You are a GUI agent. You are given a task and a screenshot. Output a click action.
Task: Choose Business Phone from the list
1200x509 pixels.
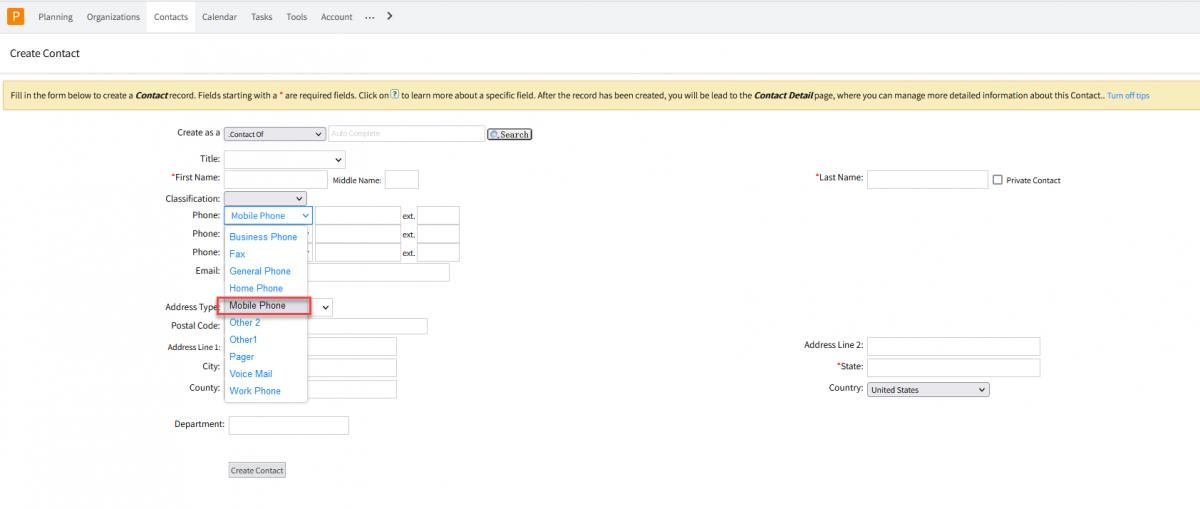click(x=263, y=237)
